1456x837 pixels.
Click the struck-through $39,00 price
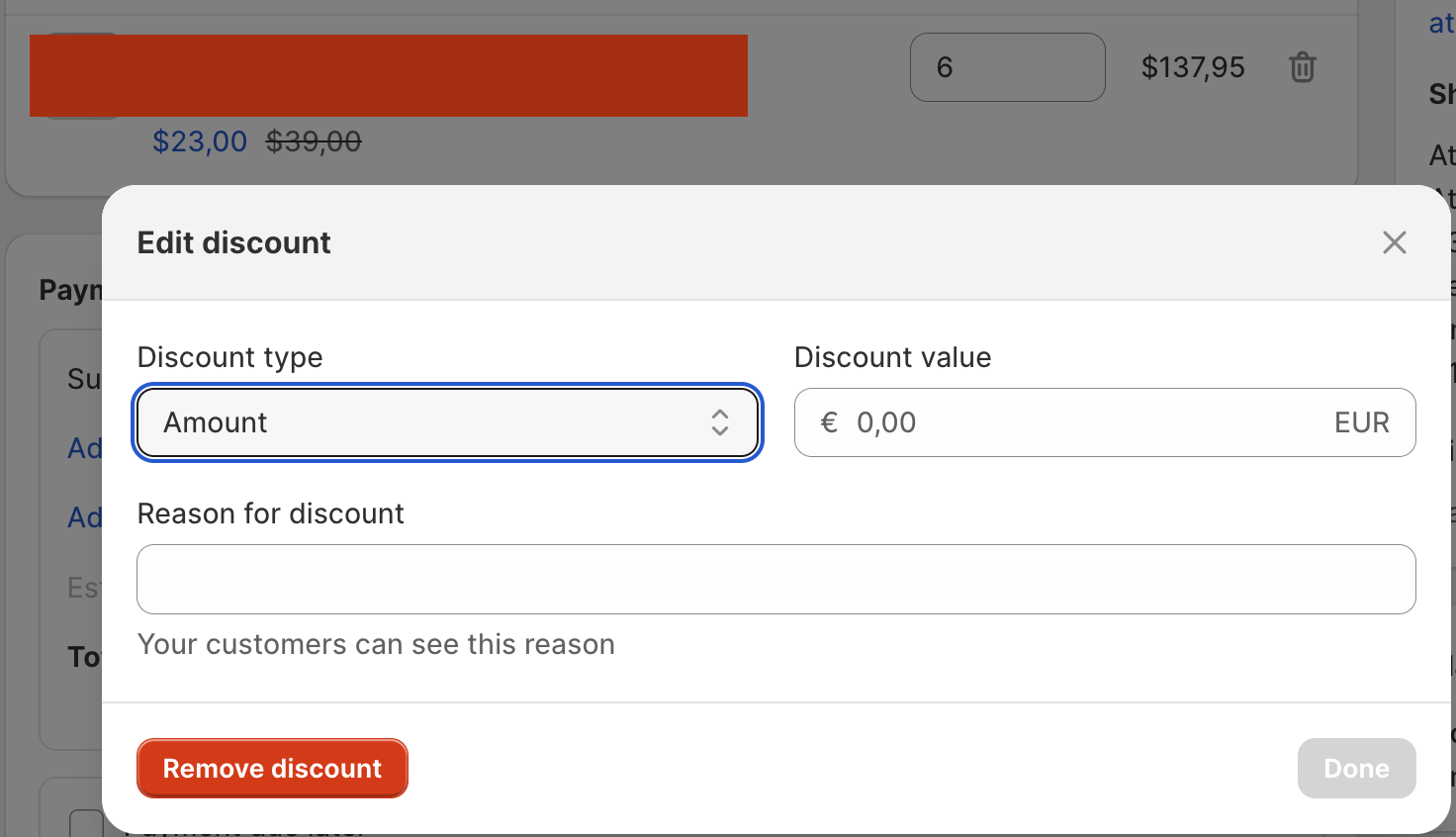click(314, 141)
